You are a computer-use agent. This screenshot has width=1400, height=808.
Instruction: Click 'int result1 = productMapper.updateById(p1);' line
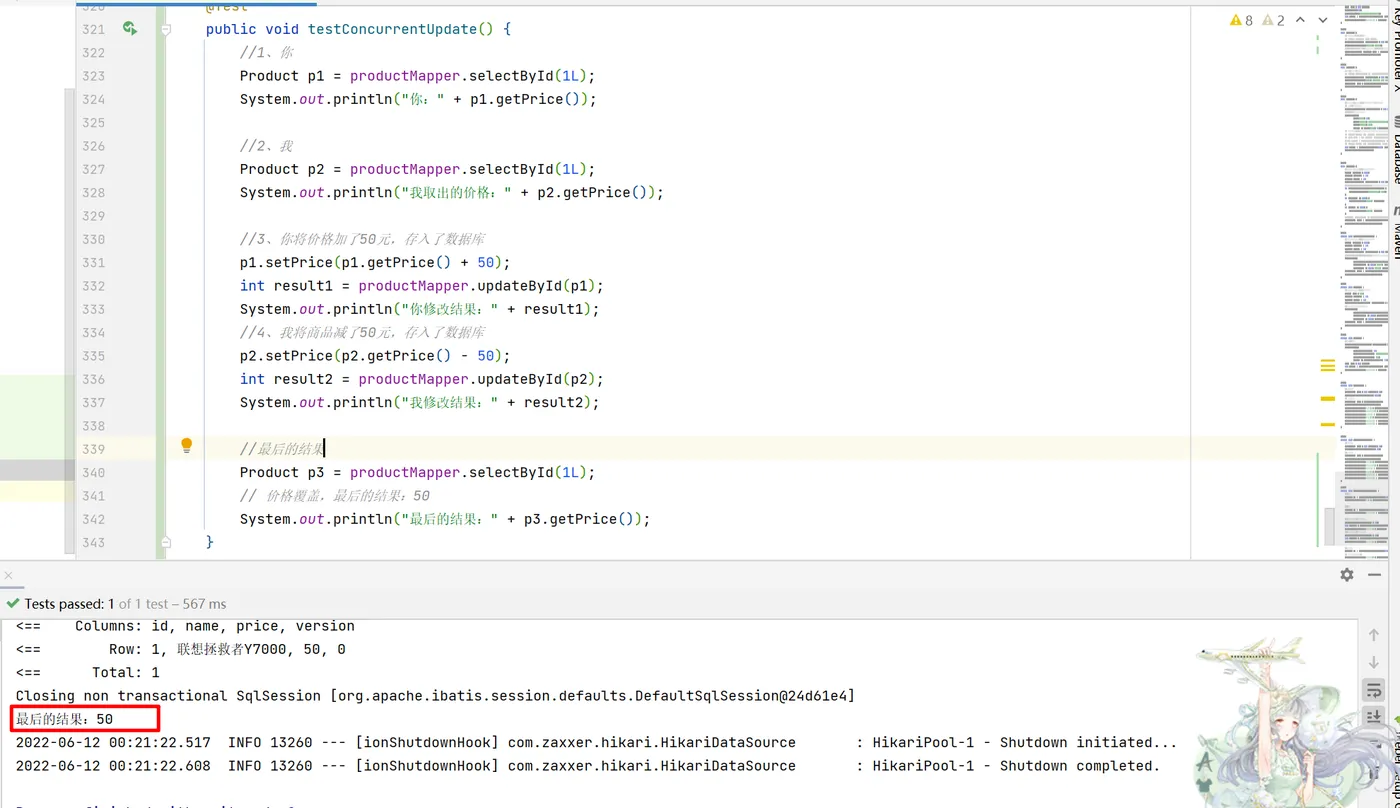pyautogui.click(x=422, y=286)
